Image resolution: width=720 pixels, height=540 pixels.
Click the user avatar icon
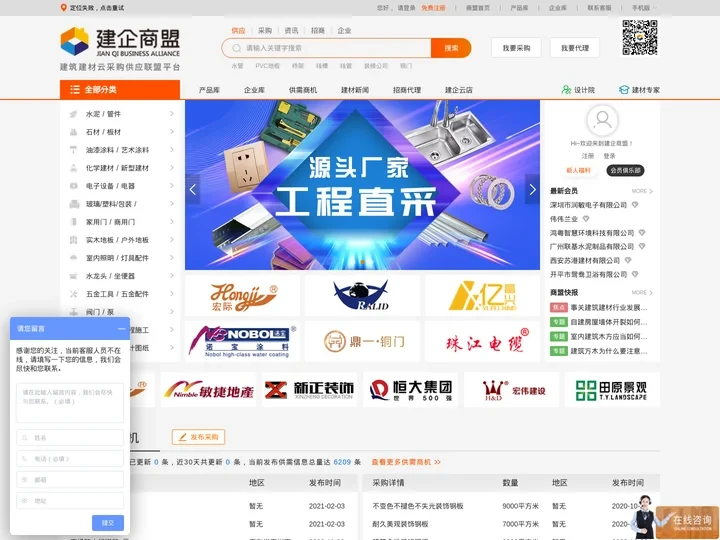[602, 120]
